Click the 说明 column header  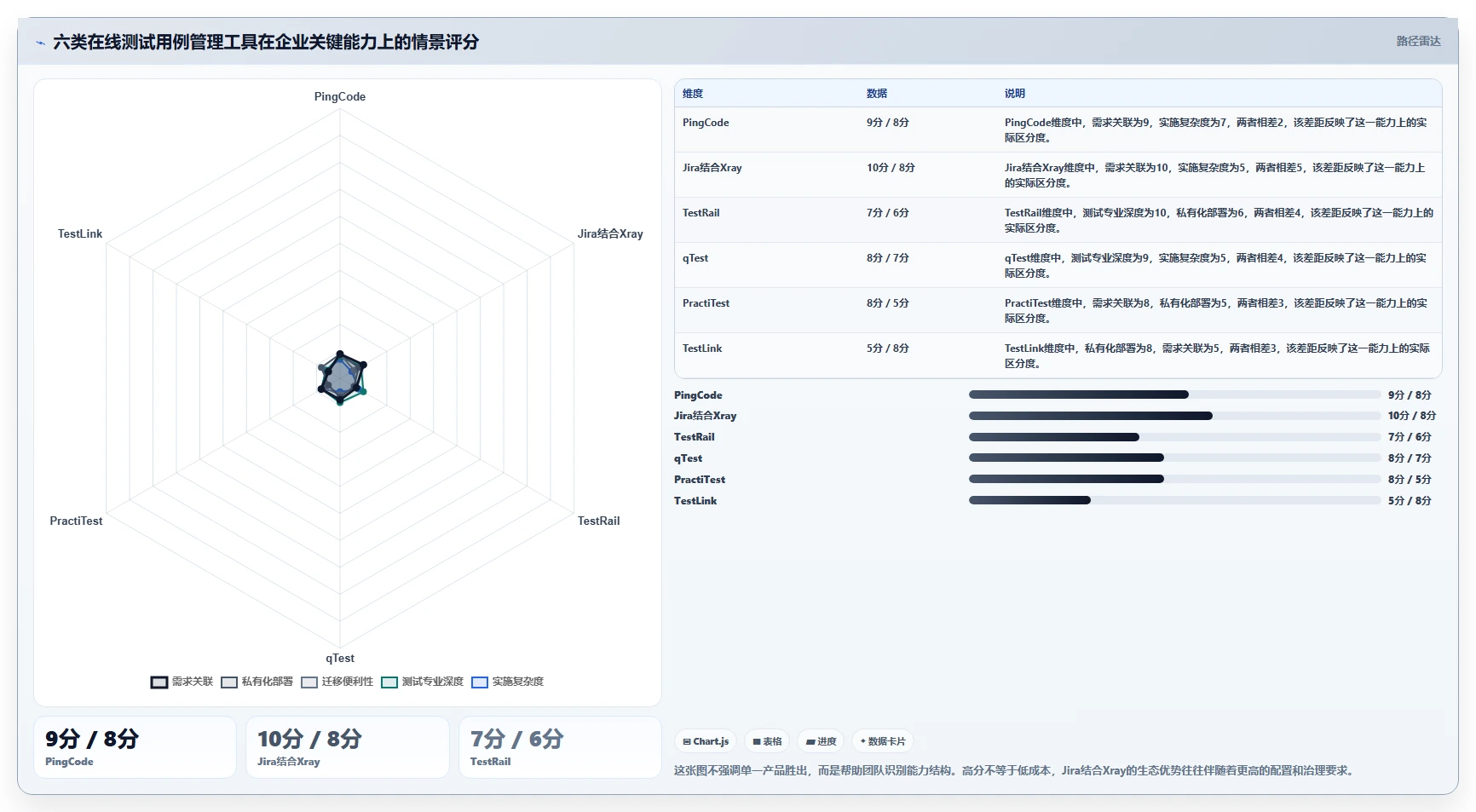pos(1015,94)
